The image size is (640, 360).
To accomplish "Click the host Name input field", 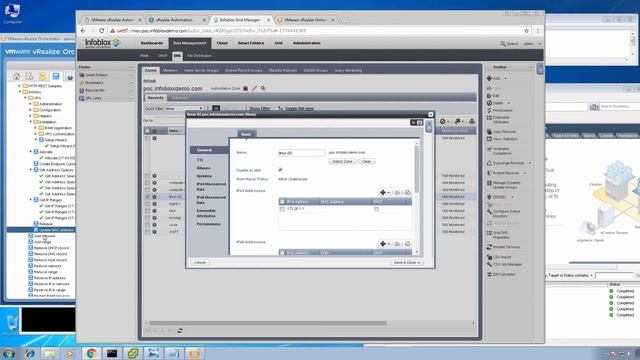I will (302, 153).
